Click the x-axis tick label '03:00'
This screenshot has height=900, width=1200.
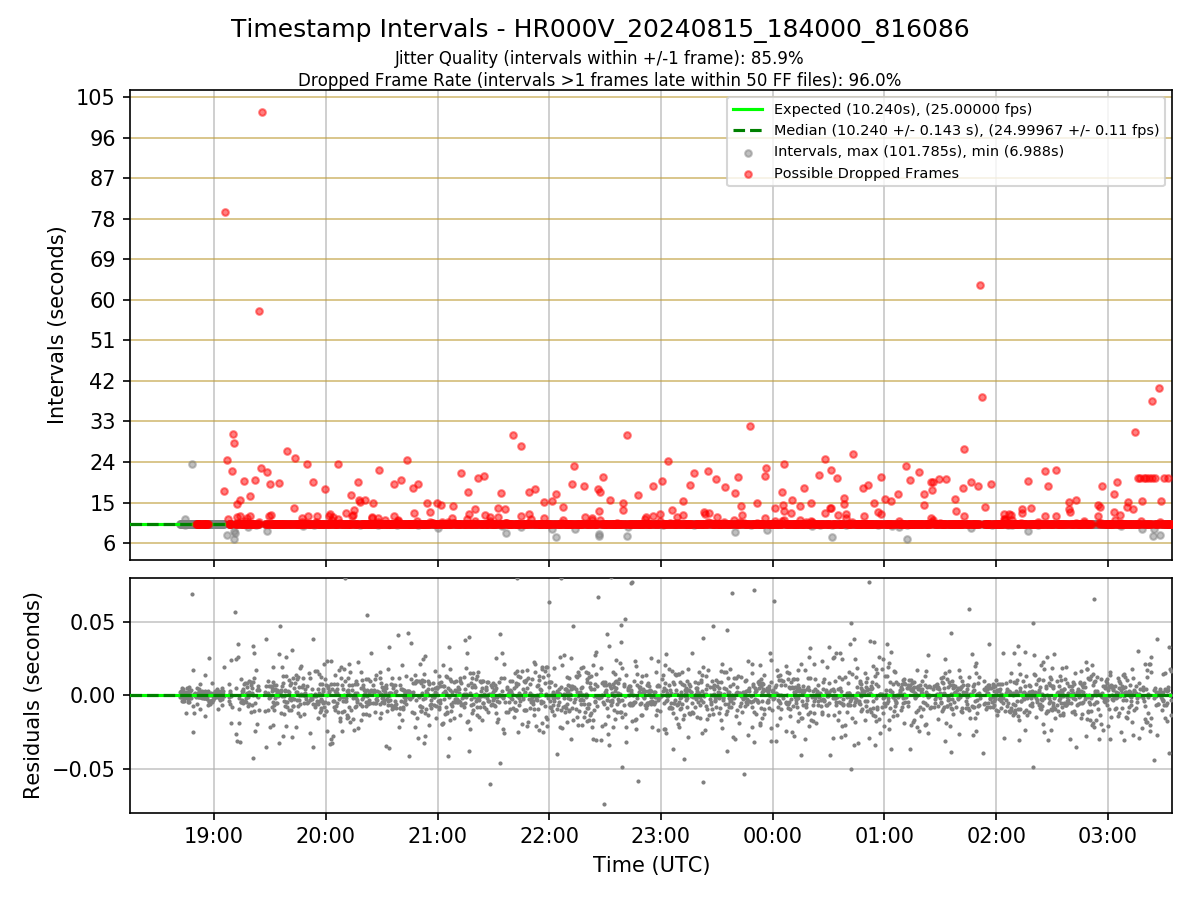(x=1108, y=834)
